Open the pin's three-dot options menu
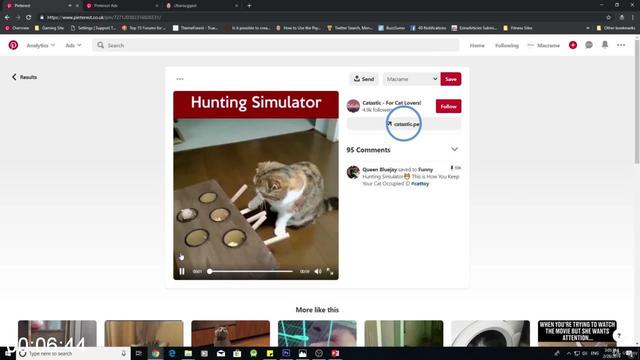This screenshot has height=360, width=640. tap(180, 79)
